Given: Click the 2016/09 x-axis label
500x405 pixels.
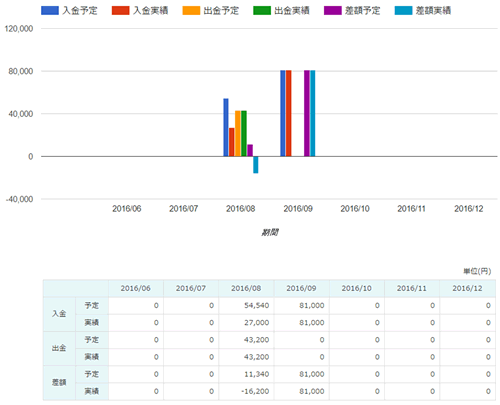Looking at the screenshot, I should [298, 209].
